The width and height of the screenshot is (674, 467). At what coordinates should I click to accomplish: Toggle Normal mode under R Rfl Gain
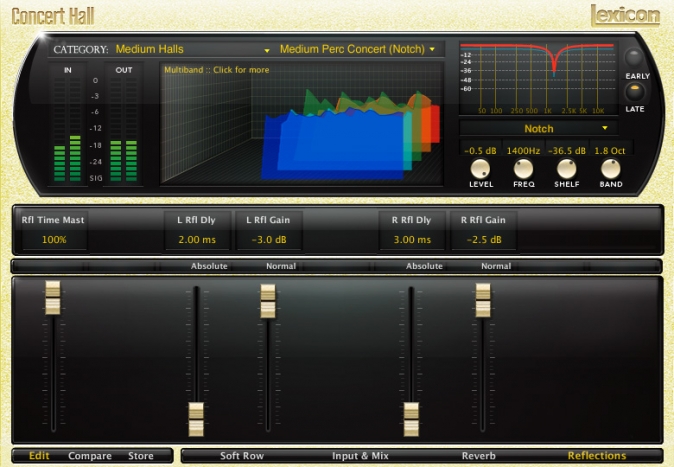(x=496, y=266)
